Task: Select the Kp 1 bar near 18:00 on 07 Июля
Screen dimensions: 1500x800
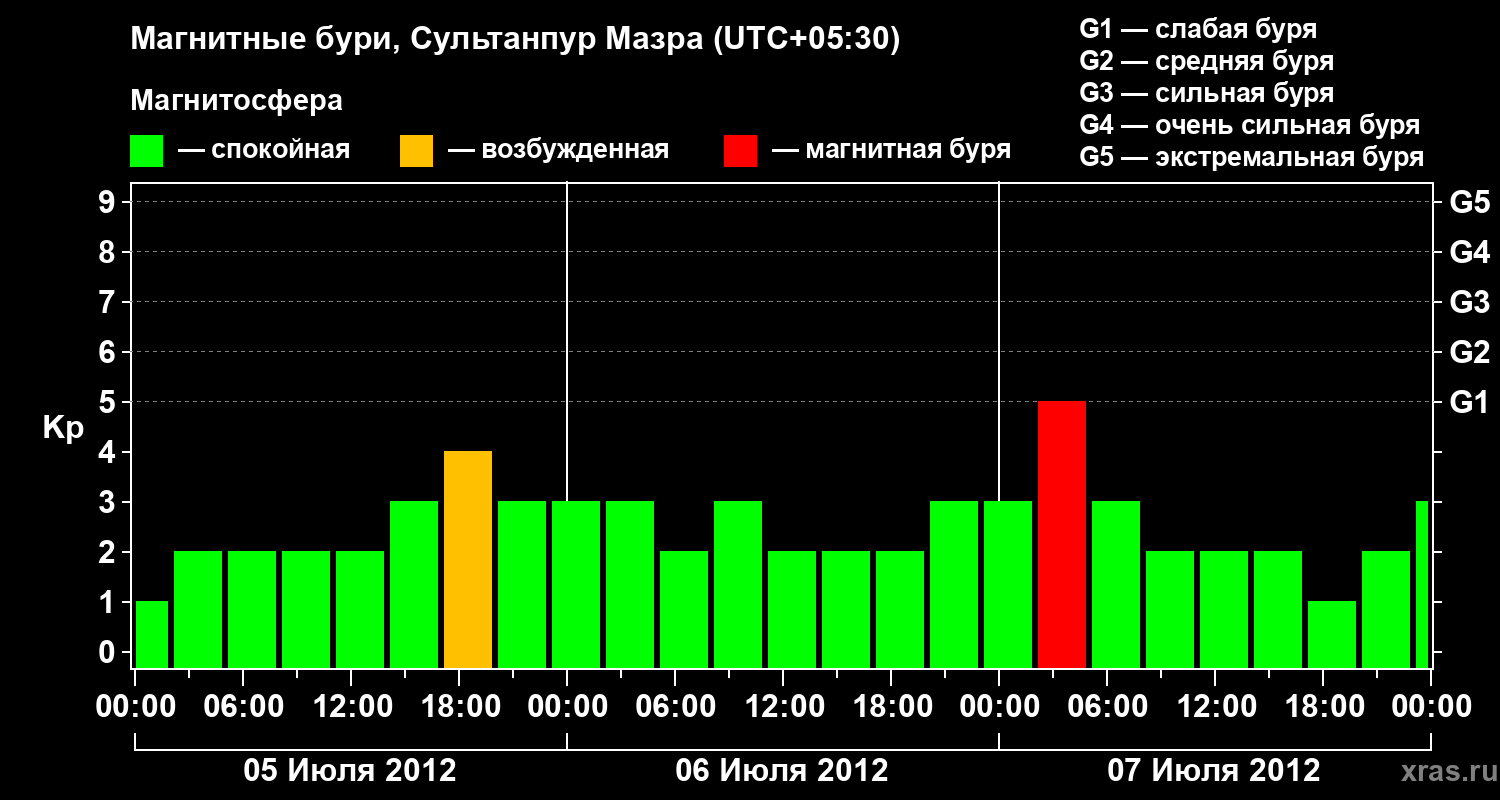Action: 1332,635
